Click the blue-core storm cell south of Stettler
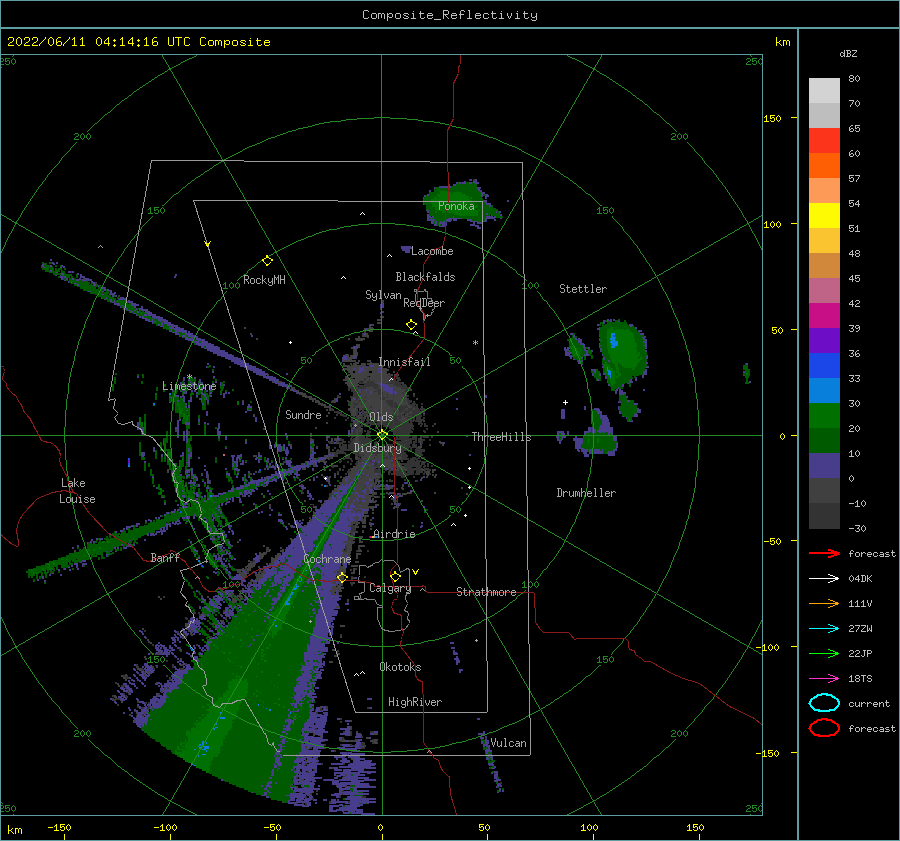The width and height of the screenshot is (900, 841). coord(623,352)
